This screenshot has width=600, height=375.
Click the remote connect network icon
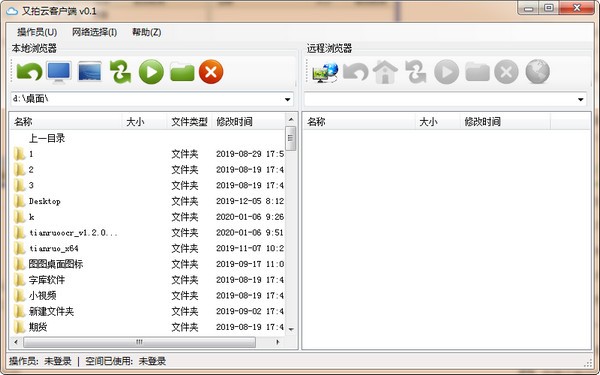pos(325,72)
